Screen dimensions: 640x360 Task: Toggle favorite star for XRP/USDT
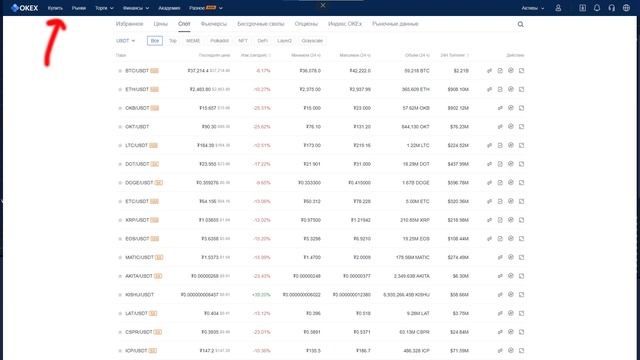coord(120,220)
